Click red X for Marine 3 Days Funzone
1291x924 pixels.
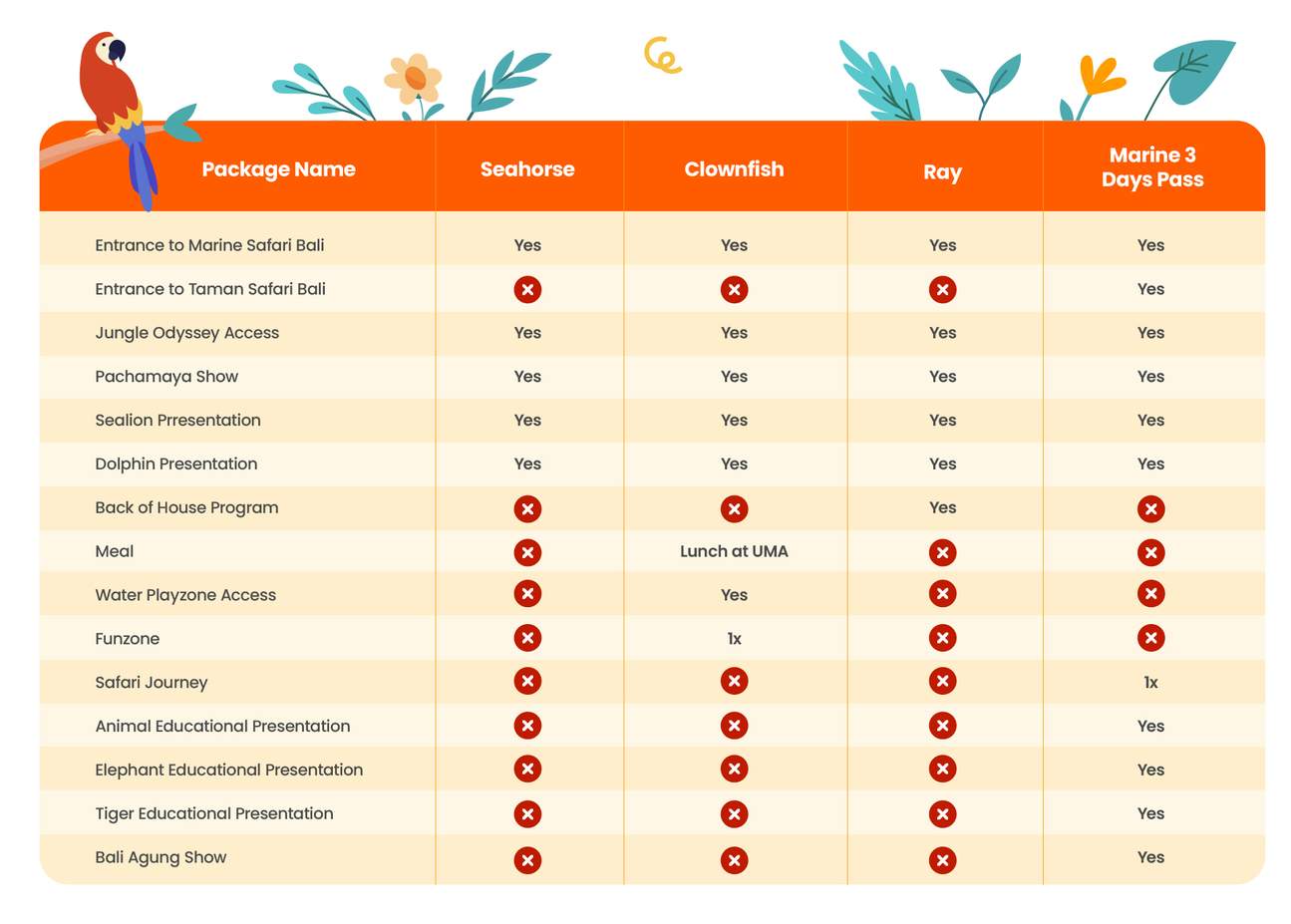1150,639
